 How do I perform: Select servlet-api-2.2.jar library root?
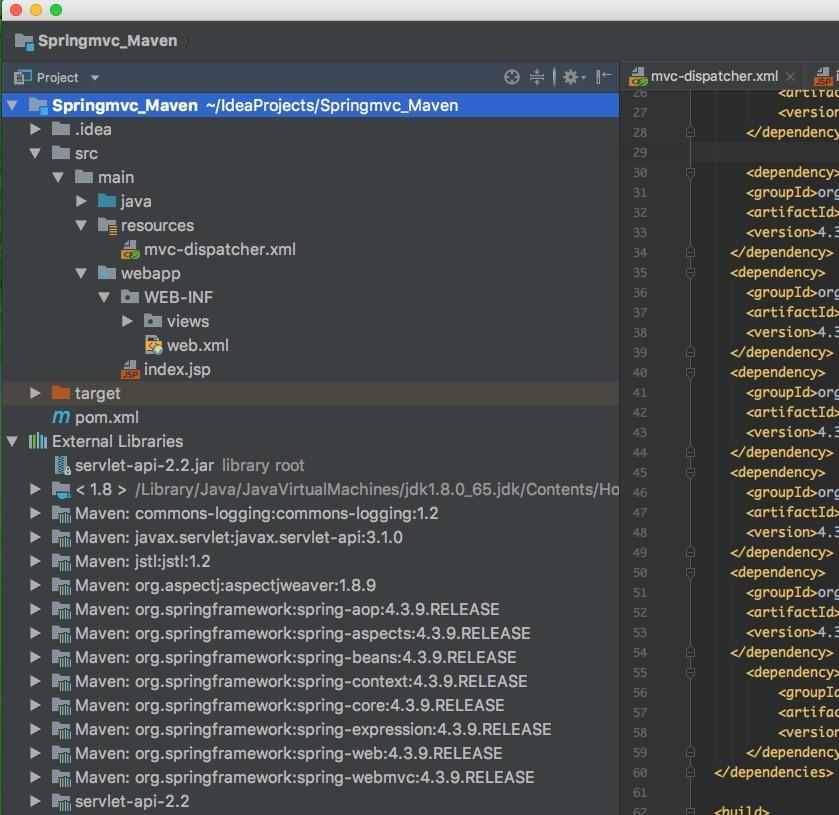click(189, 466)
